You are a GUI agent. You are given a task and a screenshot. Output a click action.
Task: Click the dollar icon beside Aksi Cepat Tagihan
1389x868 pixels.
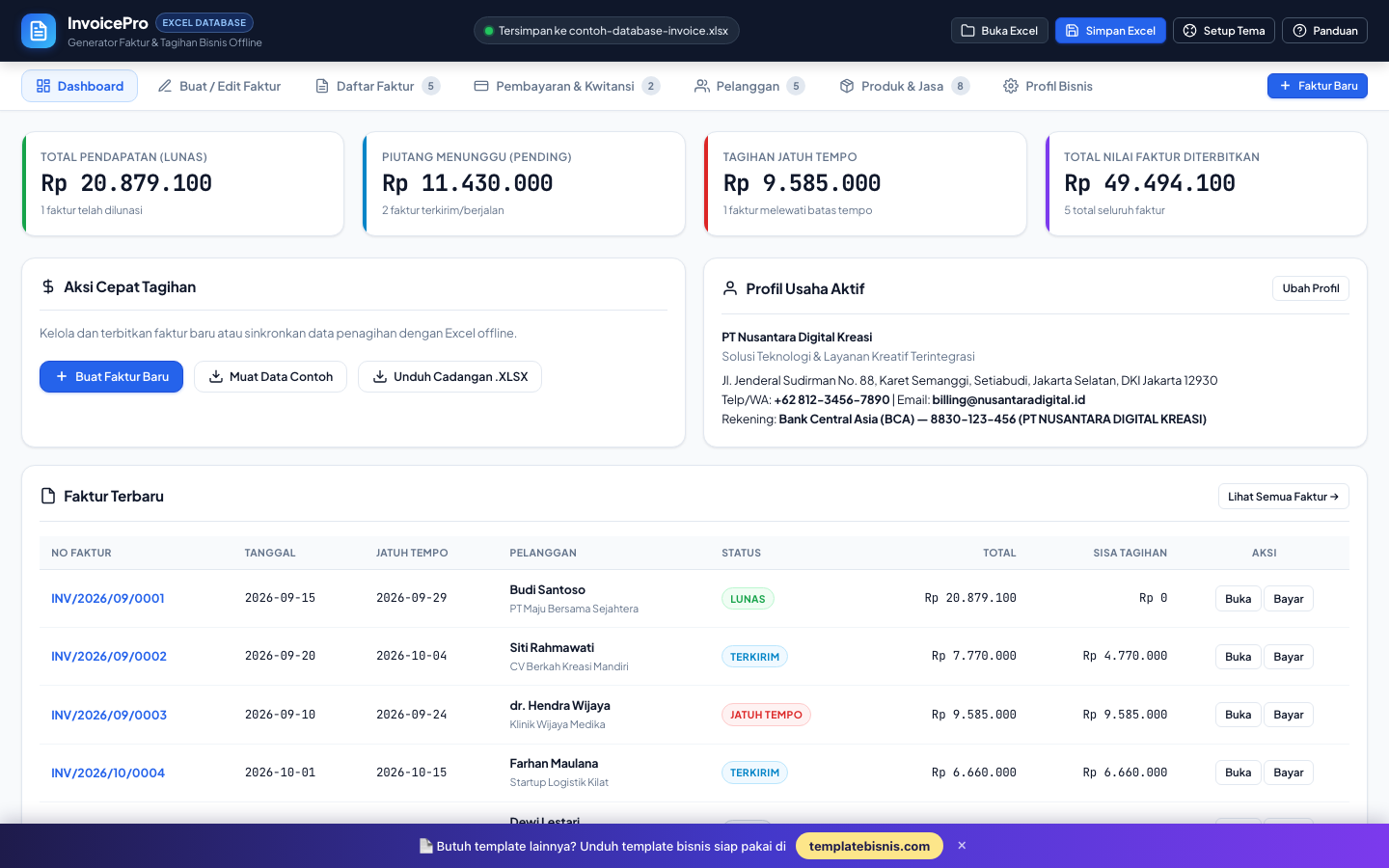click(x=48, y=286)
